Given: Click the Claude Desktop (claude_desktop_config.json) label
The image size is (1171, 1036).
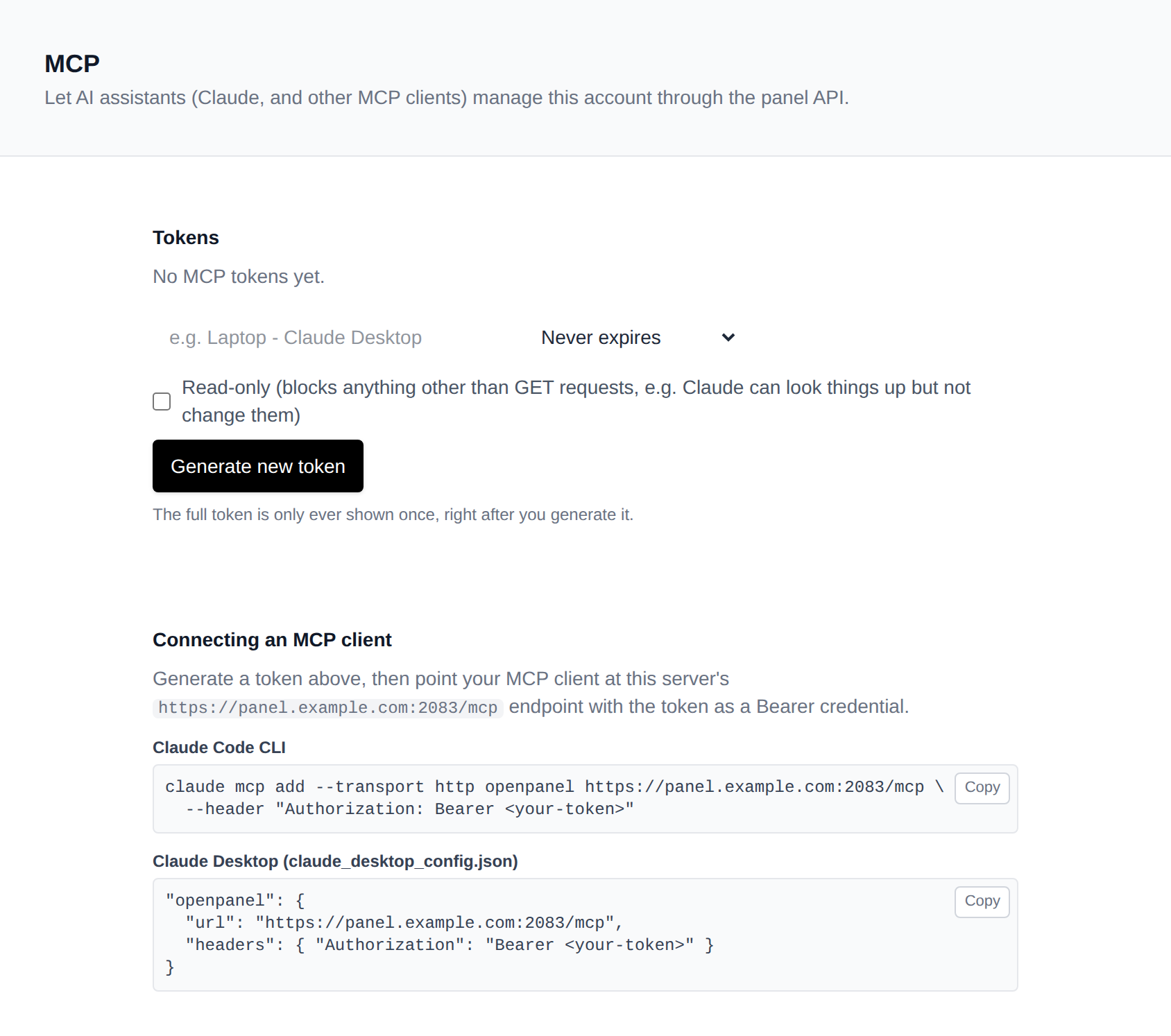Looking at the screenshot, I should tap(335, 861).
